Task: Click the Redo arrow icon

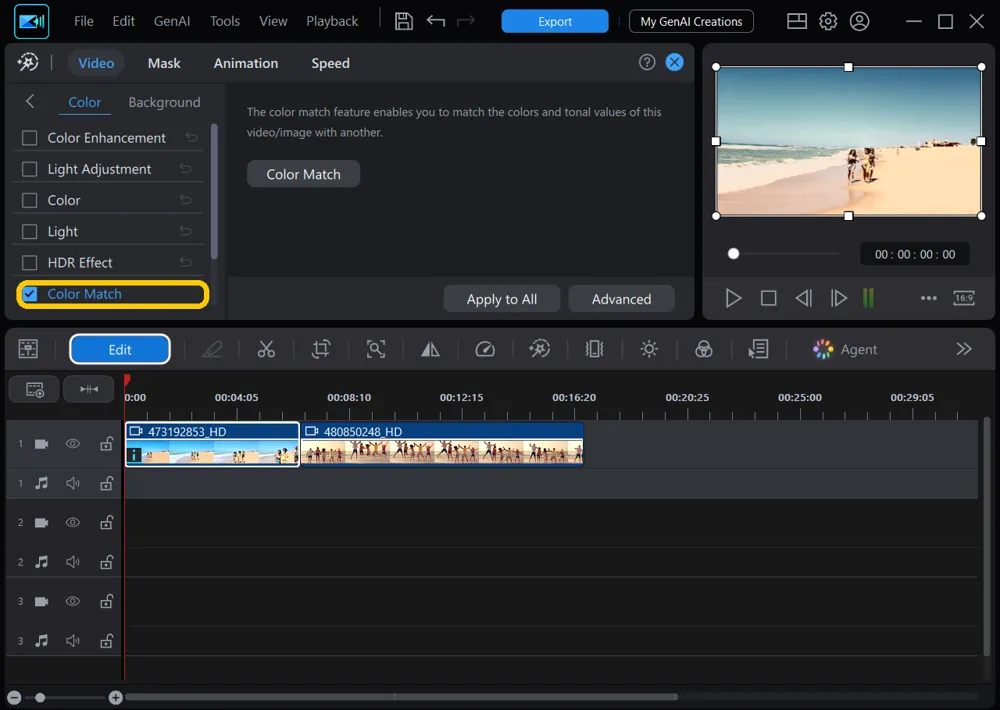Action: coord(466,21)
